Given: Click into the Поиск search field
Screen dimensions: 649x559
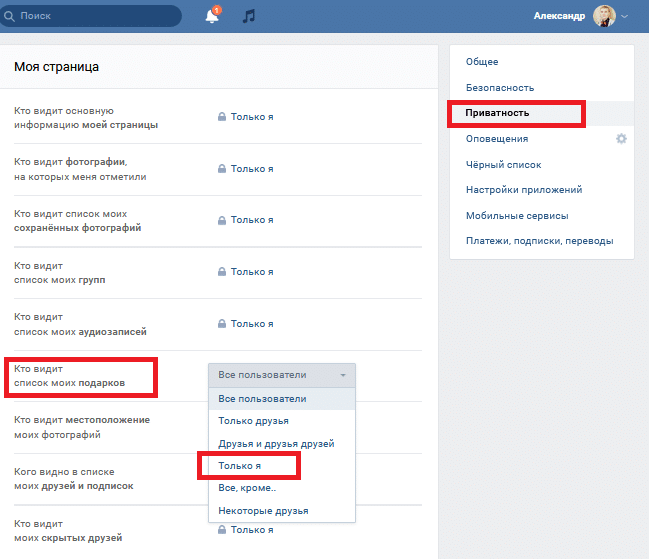Looking at the screenshot, I should click(x=95, y=16).
